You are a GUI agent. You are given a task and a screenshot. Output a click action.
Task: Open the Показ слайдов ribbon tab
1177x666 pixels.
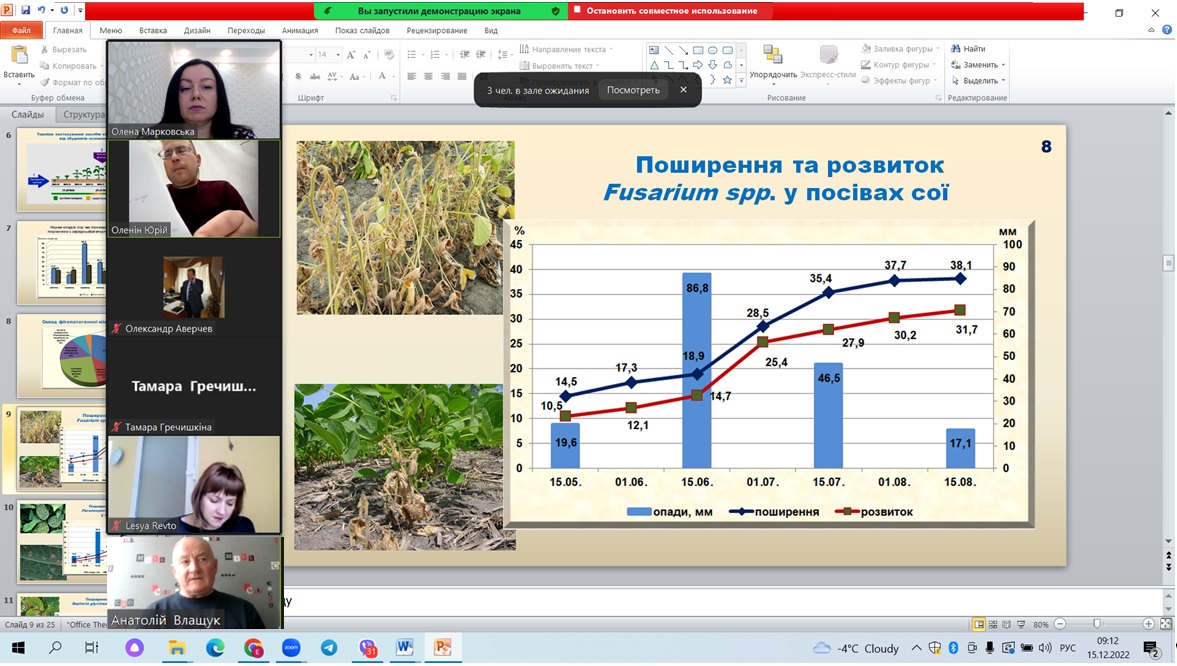(x=362, y=30)
